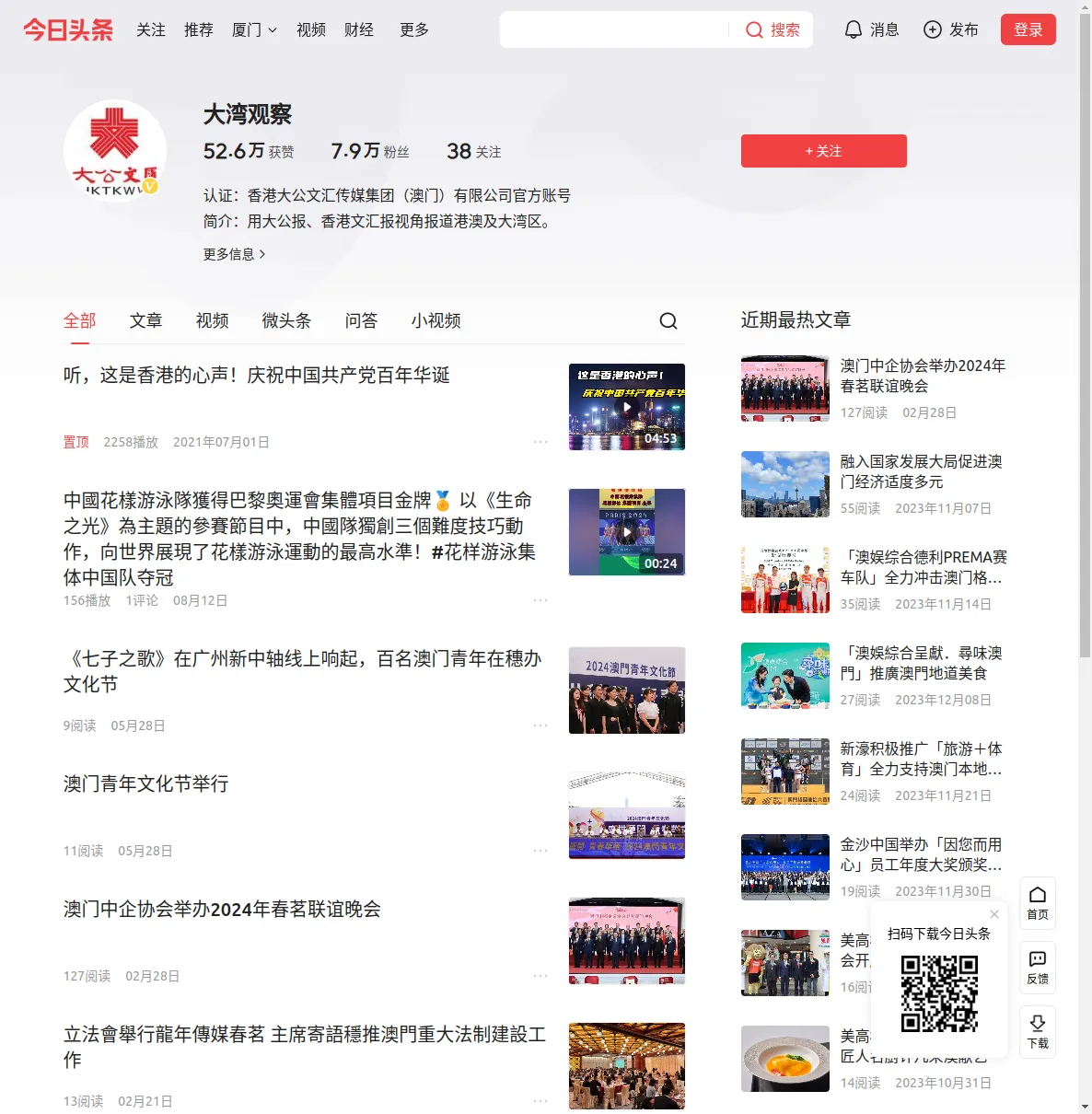The height and width of the screenshot is (1114, 1092).
Task: Open hot article 澳娱综合德利PREMA赛车队
Action: pos(924,567)
